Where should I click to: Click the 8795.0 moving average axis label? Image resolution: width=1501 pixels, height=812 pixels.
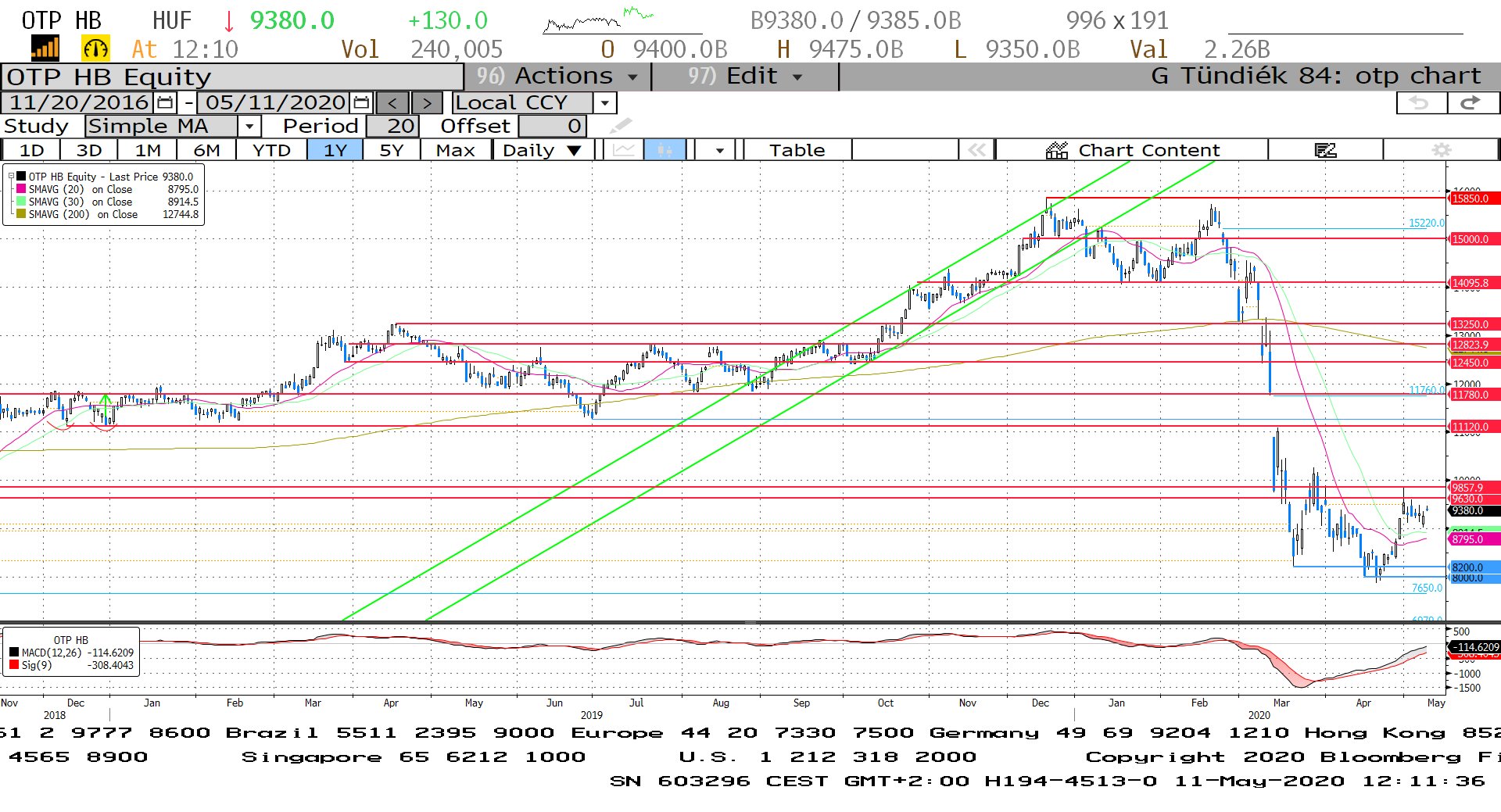coord(1474,539)
